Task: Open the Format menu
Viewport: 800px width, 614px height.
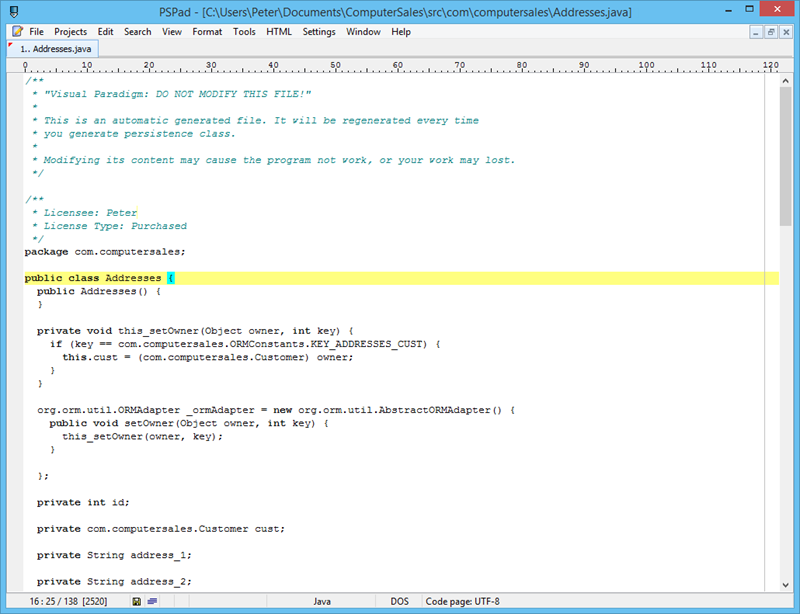Action: point(207,32)
